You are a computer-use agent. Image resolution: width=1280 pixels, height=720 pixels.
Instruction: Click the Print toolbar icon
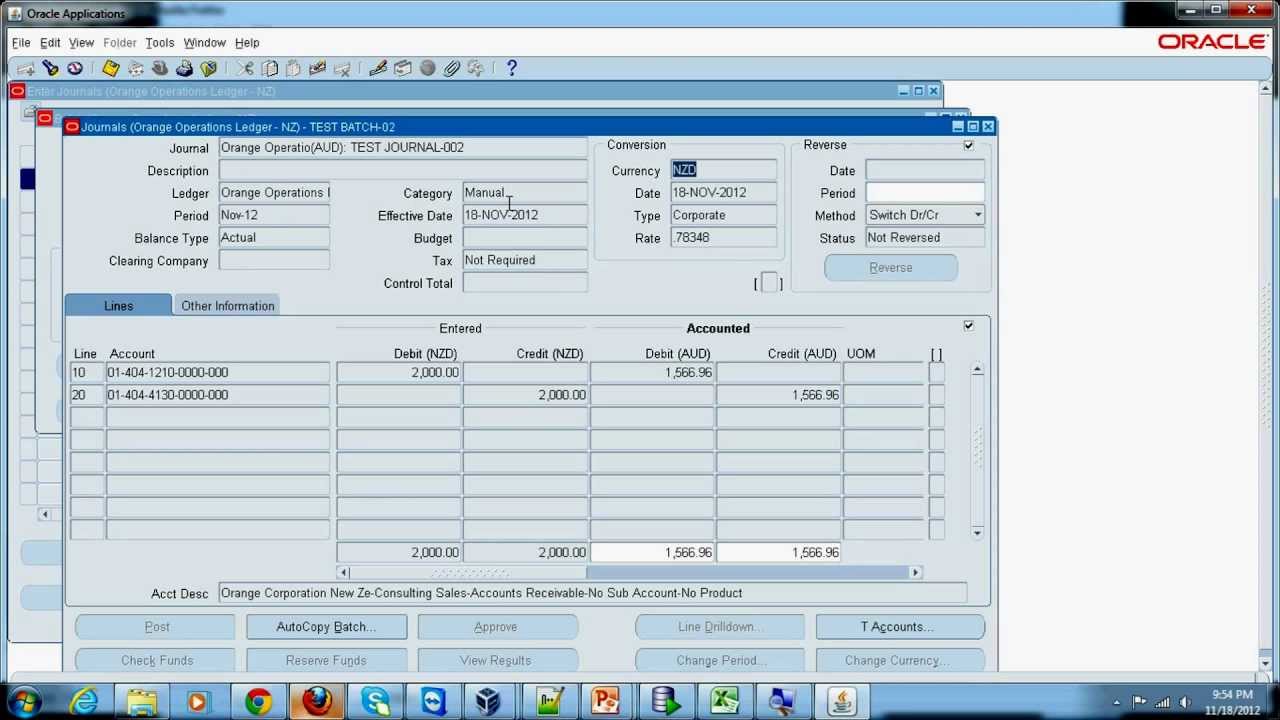point(184,68)
